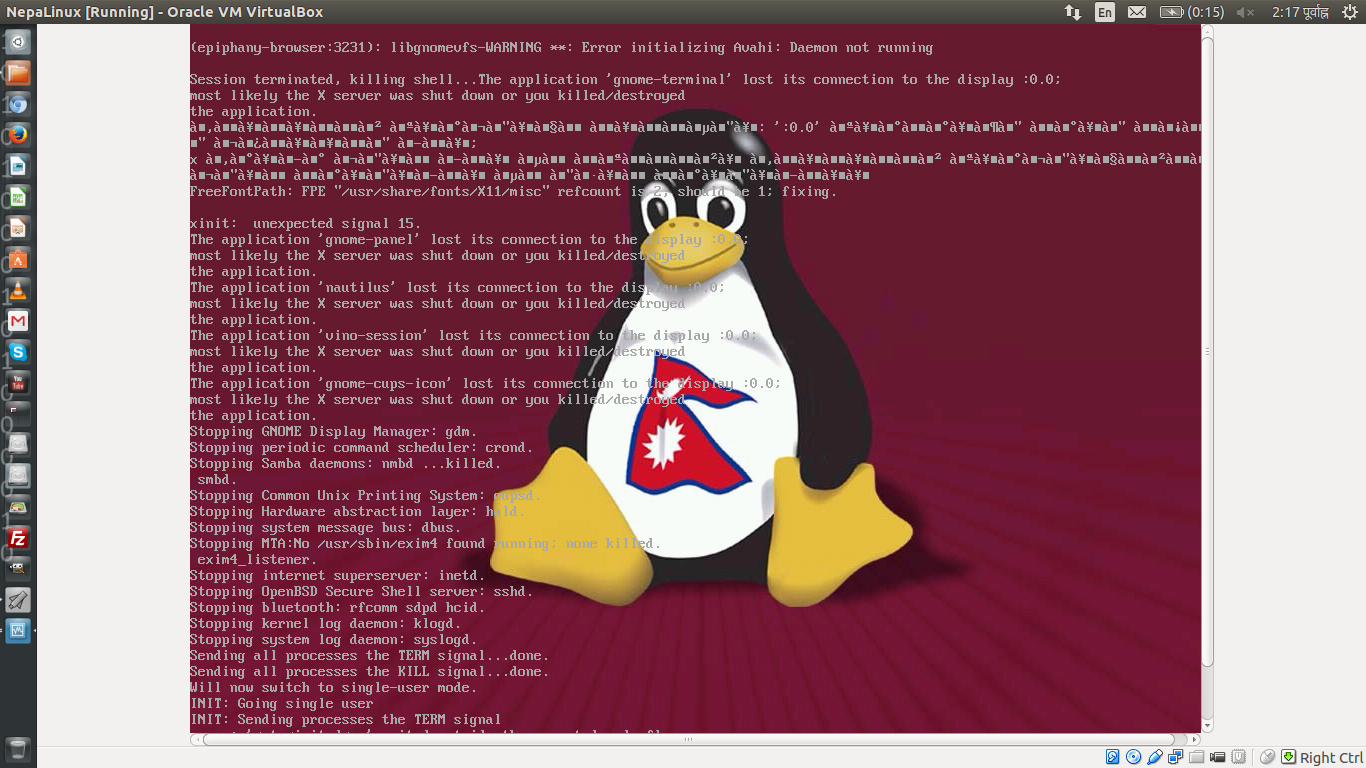Open LibreOffice Impress from the dock
The height and width of the screenshot is (768, 1366).
[x=18, y=228]
